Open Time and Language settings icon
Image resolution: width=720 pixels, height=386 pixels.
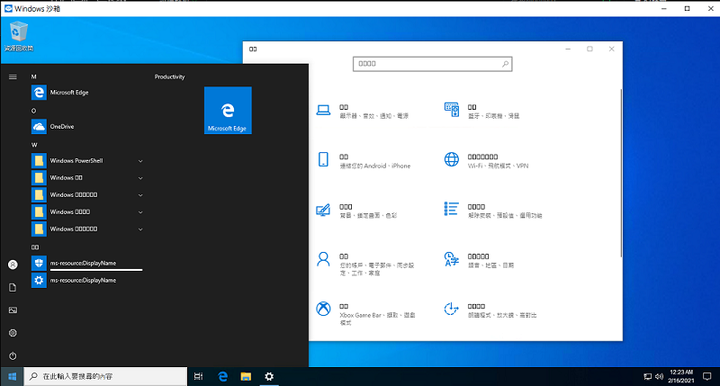(451, 259)
